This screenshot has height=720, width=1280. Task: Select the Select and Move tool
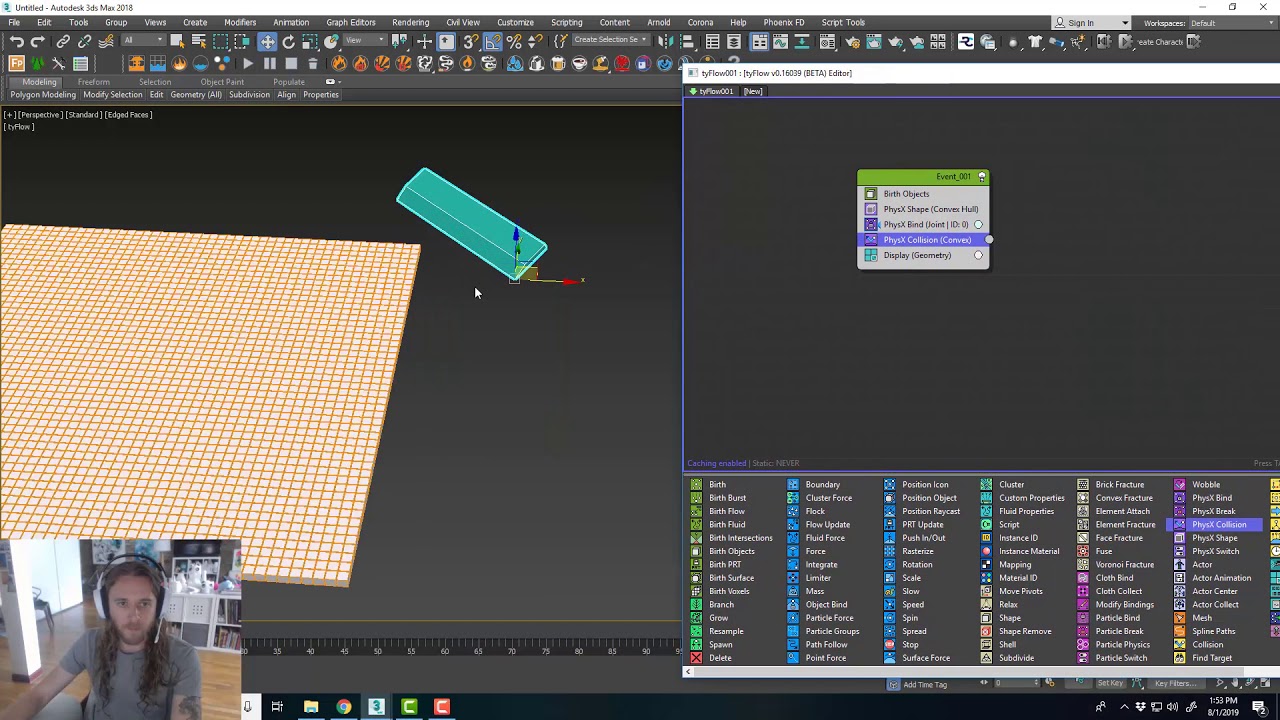pyautogui.click(x=267, y=41)
